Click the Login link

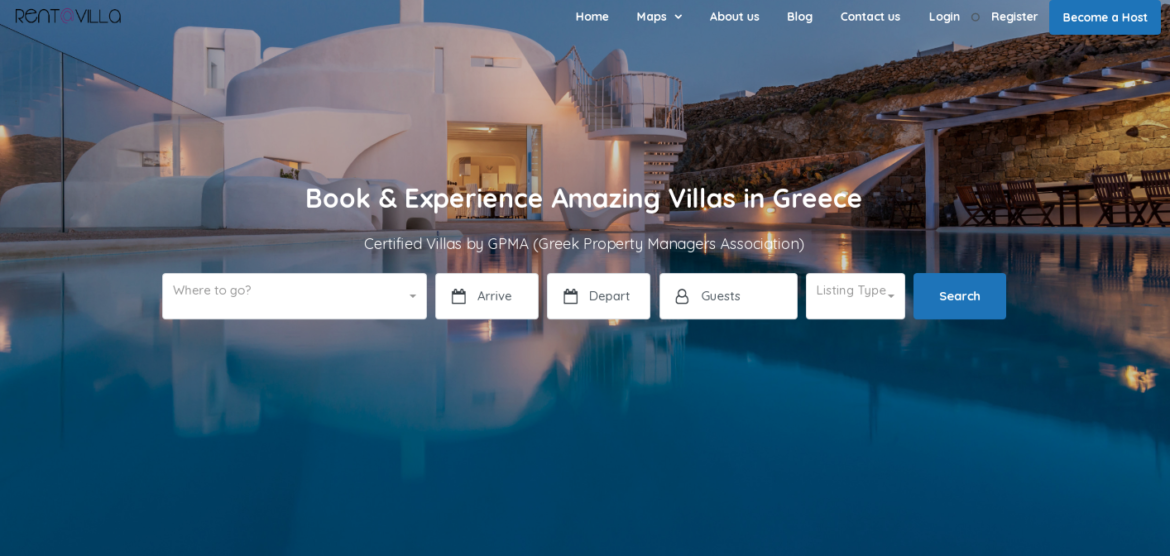pyautogui.click(x=944, y=16)
